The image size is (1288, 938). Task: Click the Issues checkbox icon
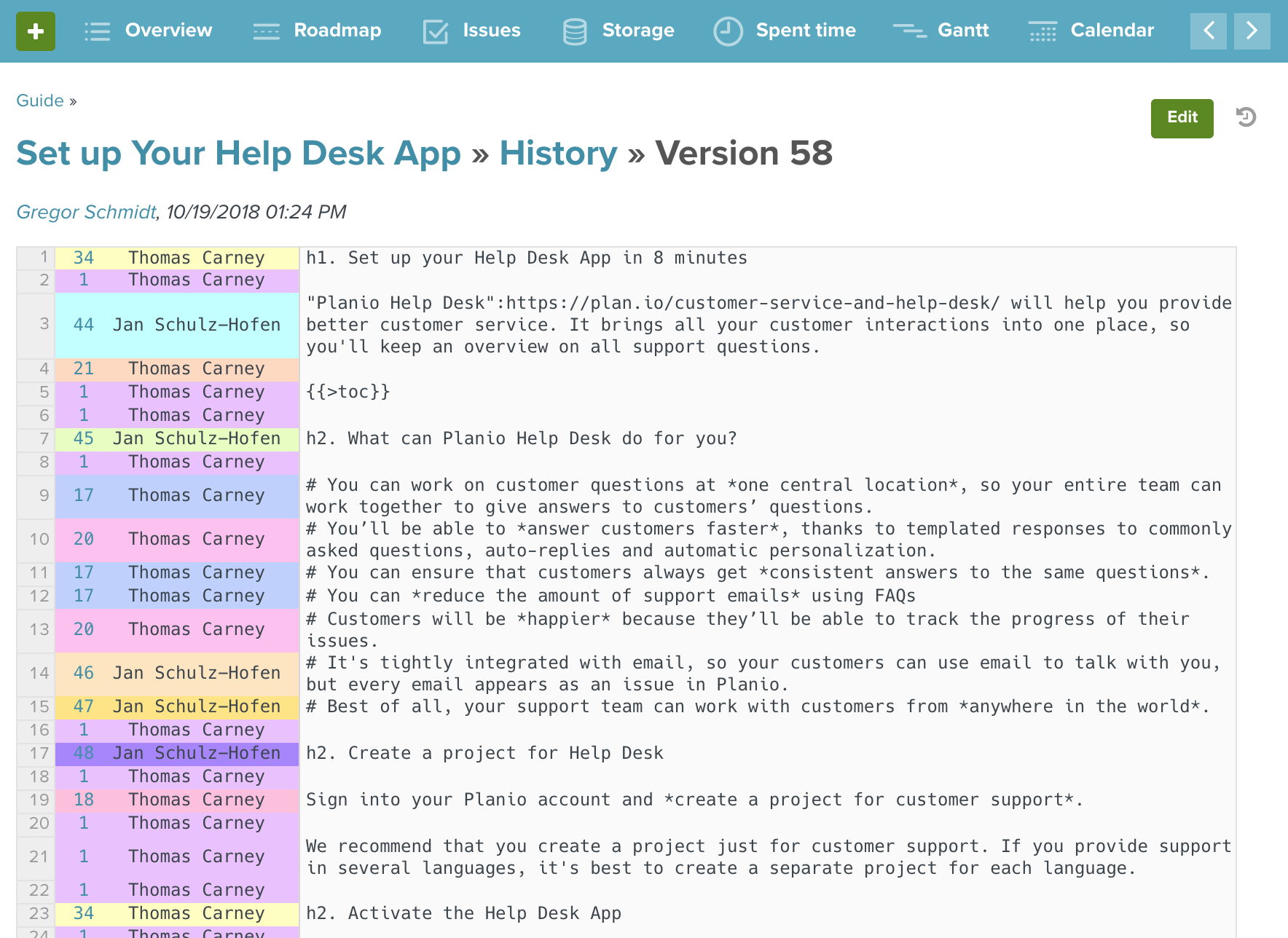pos(436,31)
